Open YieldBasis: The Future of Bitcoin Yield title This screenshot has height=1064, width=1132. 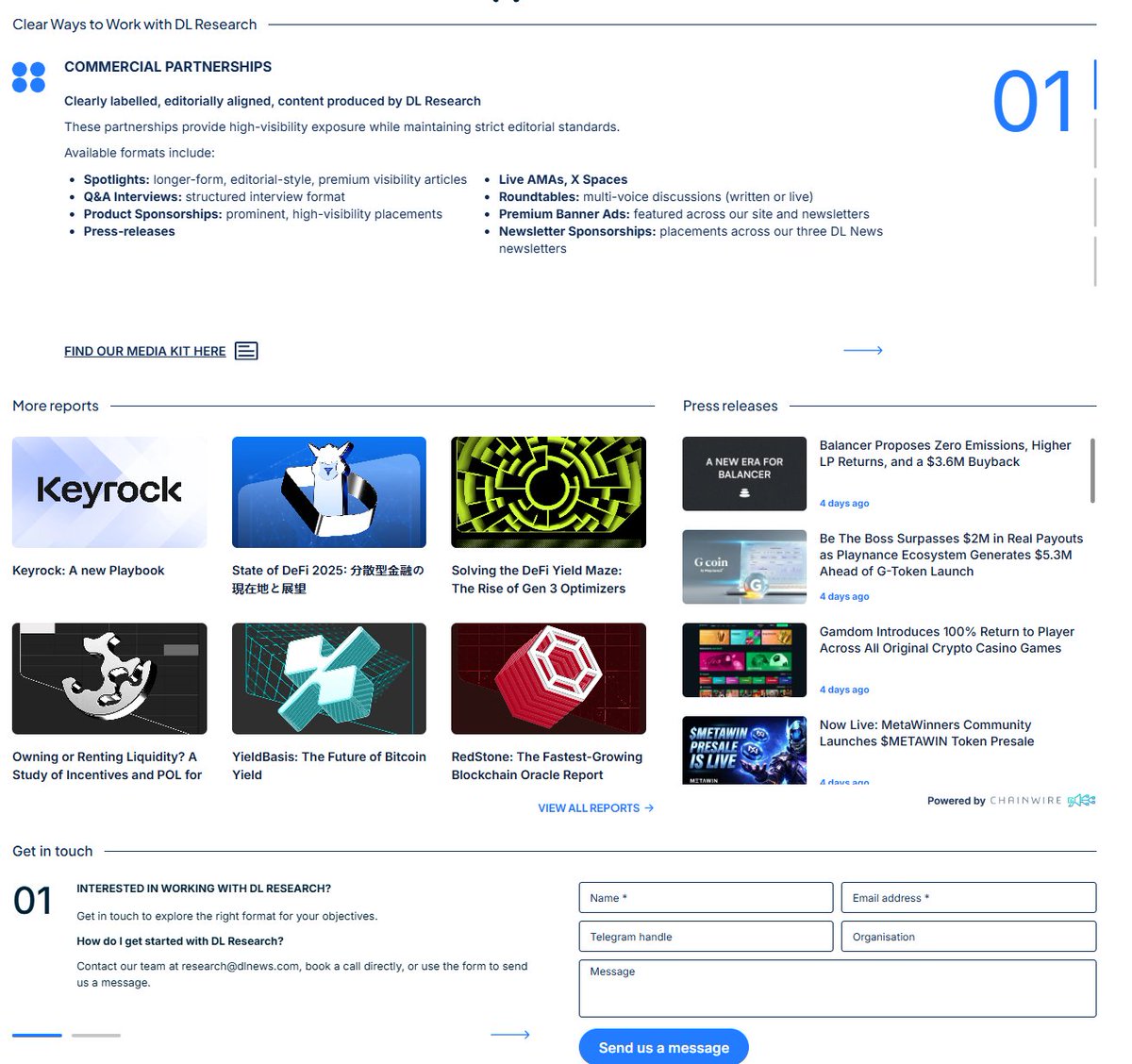(329, 766)
